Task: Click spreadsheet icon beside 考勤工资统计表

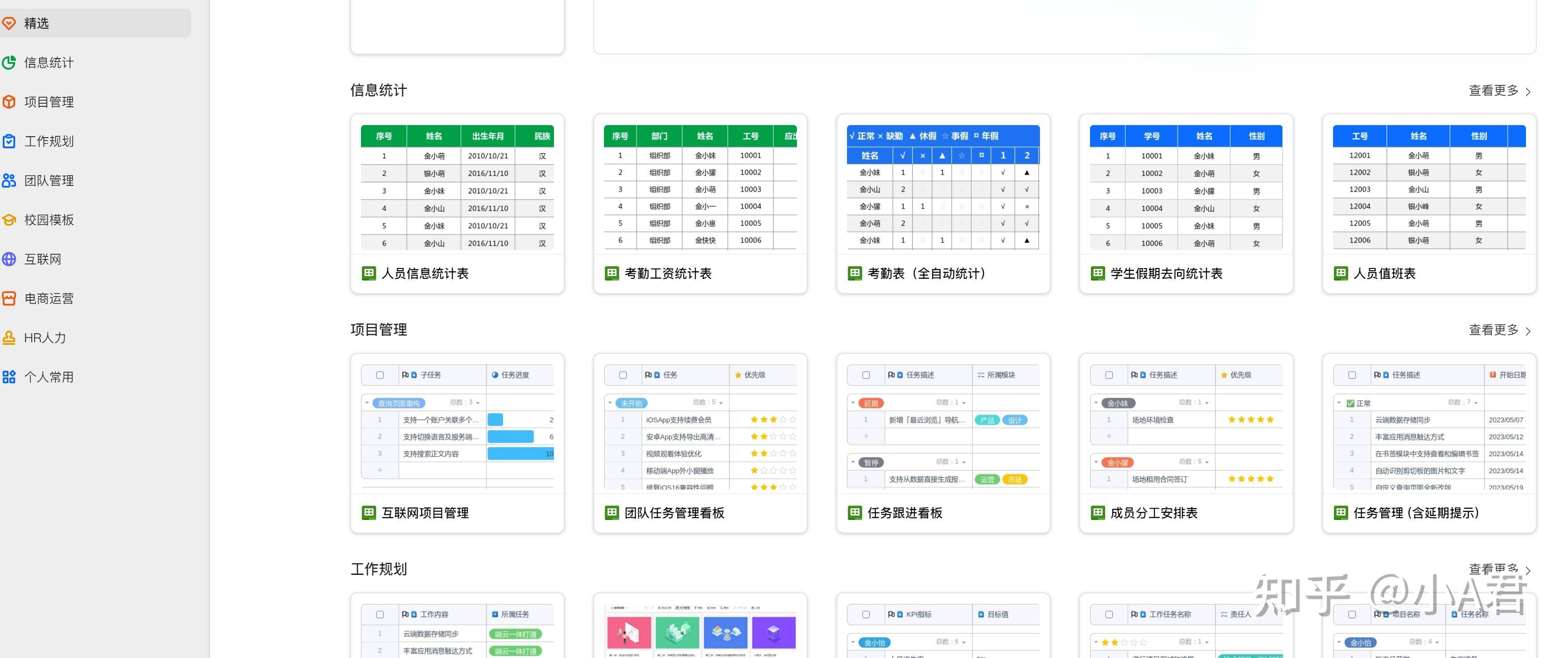Action: [612, 273]
